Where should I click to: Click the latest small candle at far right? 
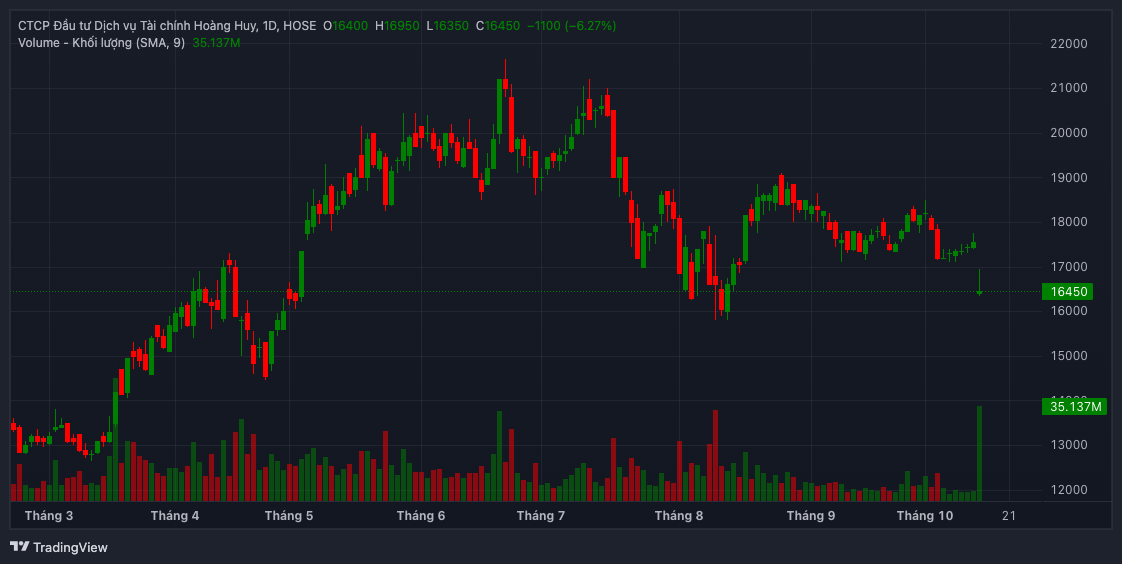pyautogui.click(x=980, y=291)
